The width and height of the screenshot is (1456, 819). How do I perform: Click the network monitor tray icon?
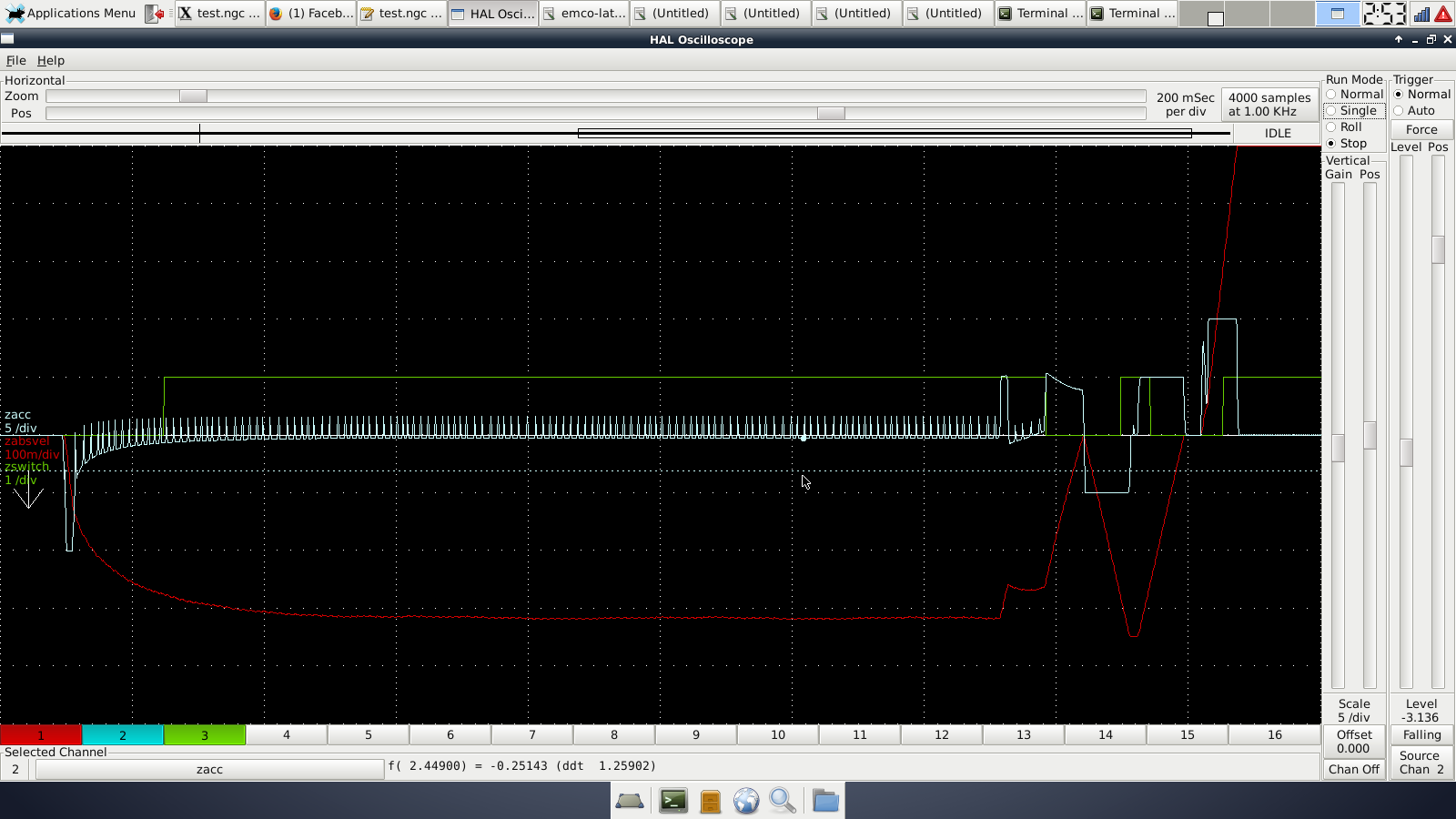click(1421, 14)
